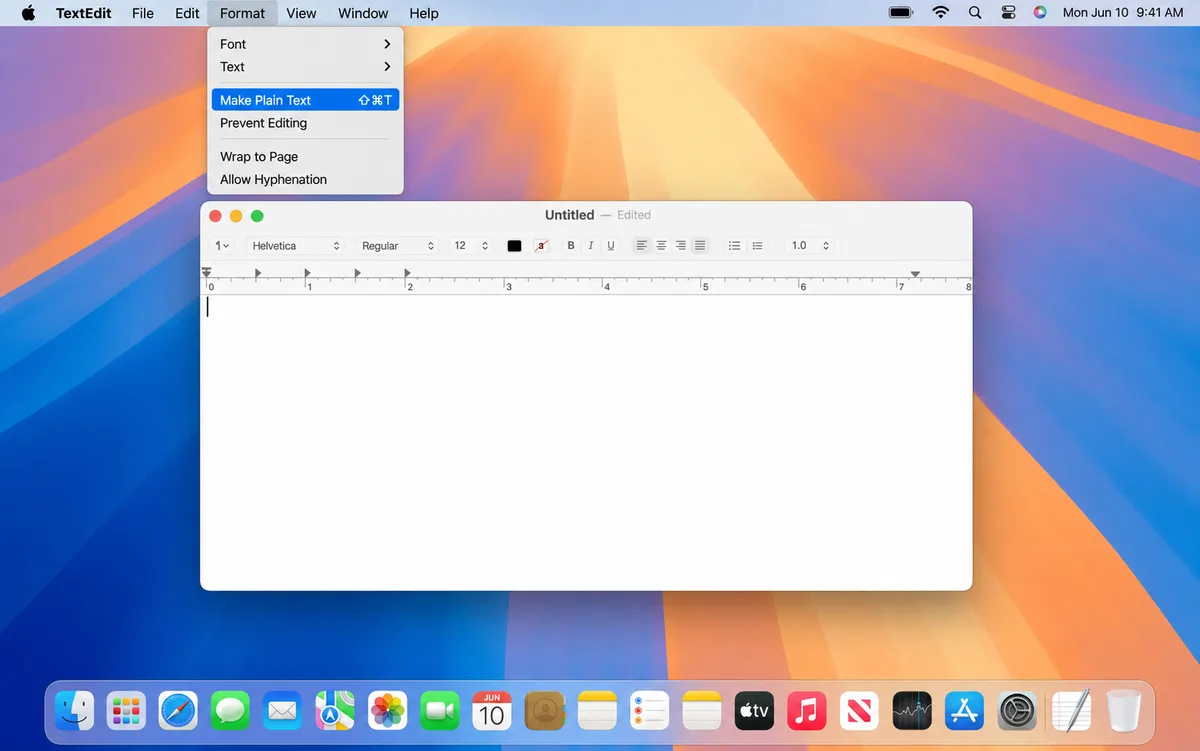Open Messages from the Dock
Viewport: 1200px width, 751px height.
[x=230, y=711]
